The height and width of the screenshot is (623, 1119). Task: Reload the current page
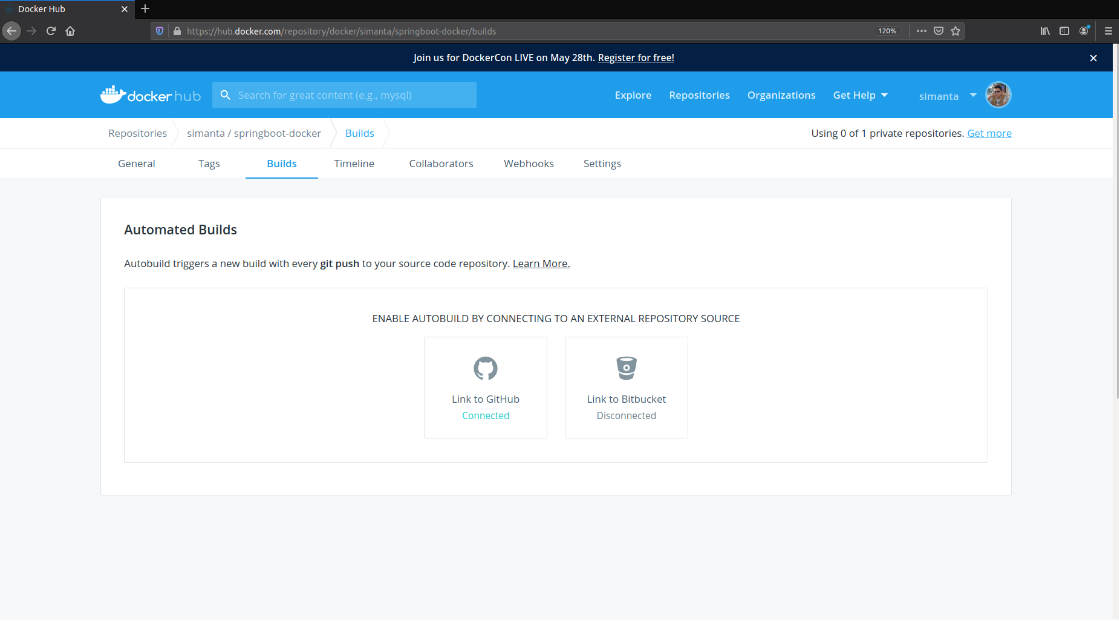pyautogui.click(x=51, y=31)
